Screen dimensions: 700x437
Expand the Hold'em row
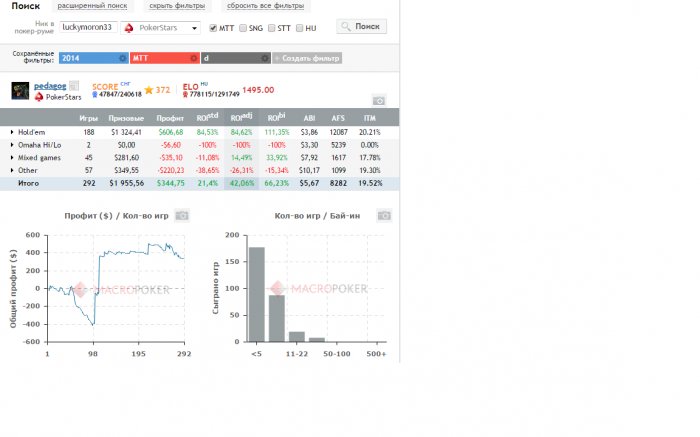coord(12,132)
